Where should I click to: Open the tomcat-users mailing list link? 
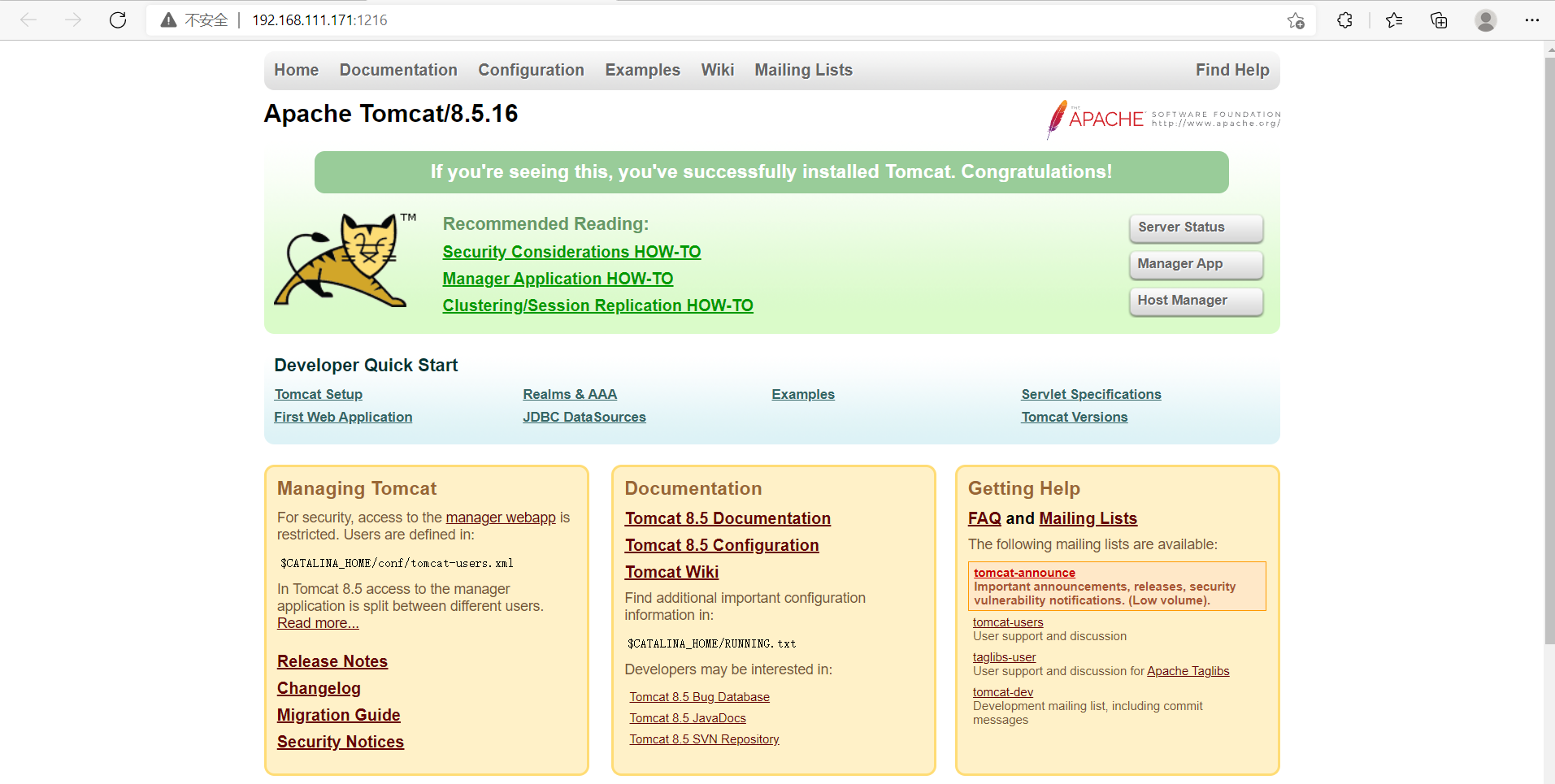[1008, 622]
